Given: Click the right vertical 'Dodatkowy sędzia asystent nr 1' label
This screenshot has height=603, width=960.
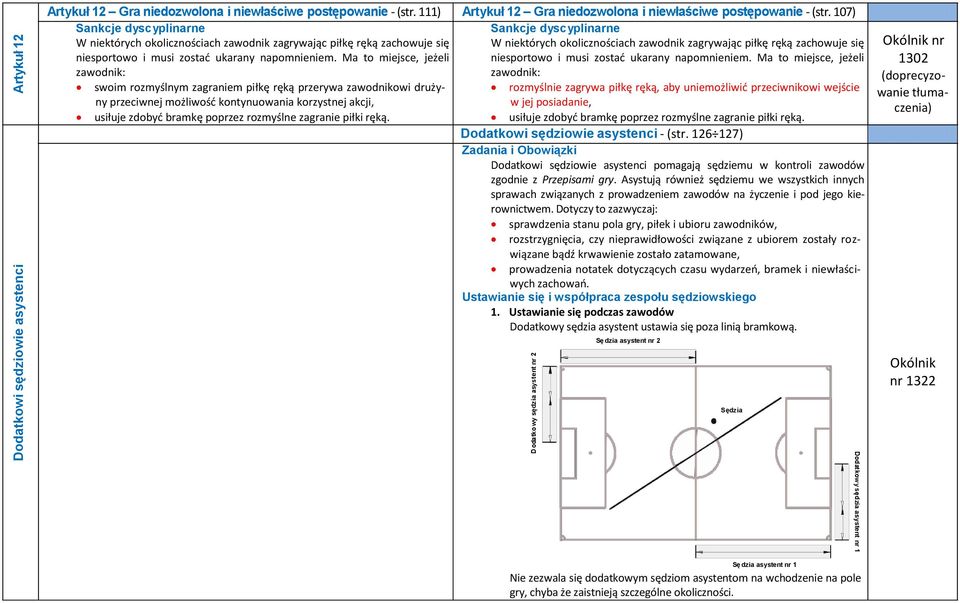Looking at the screenshot, I should point(857,502).
